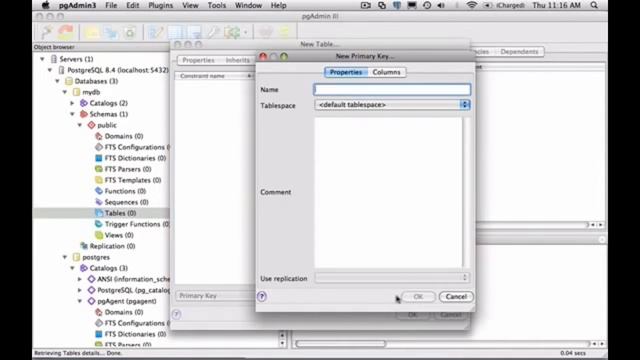Open the Apple menu
This screenshot has height=360, width=640.
tap(45, 5)
